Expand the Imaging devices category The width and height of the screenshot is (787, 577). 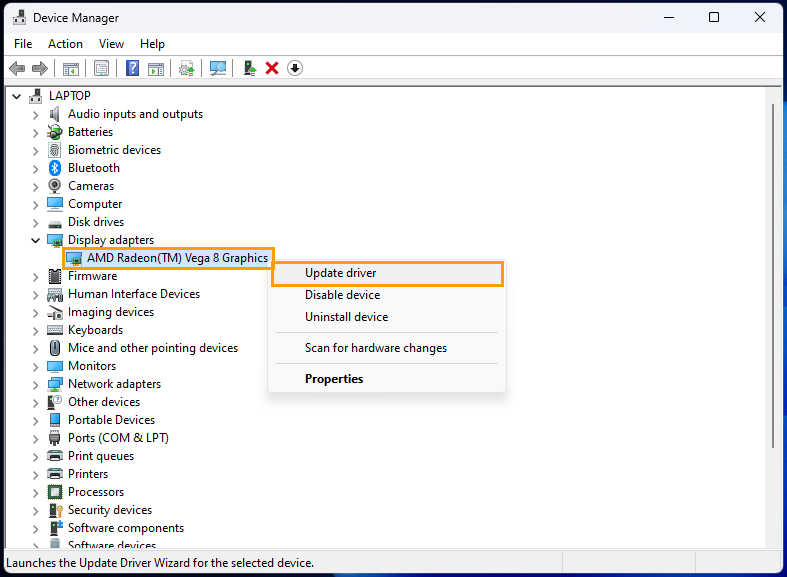point(36,313)
